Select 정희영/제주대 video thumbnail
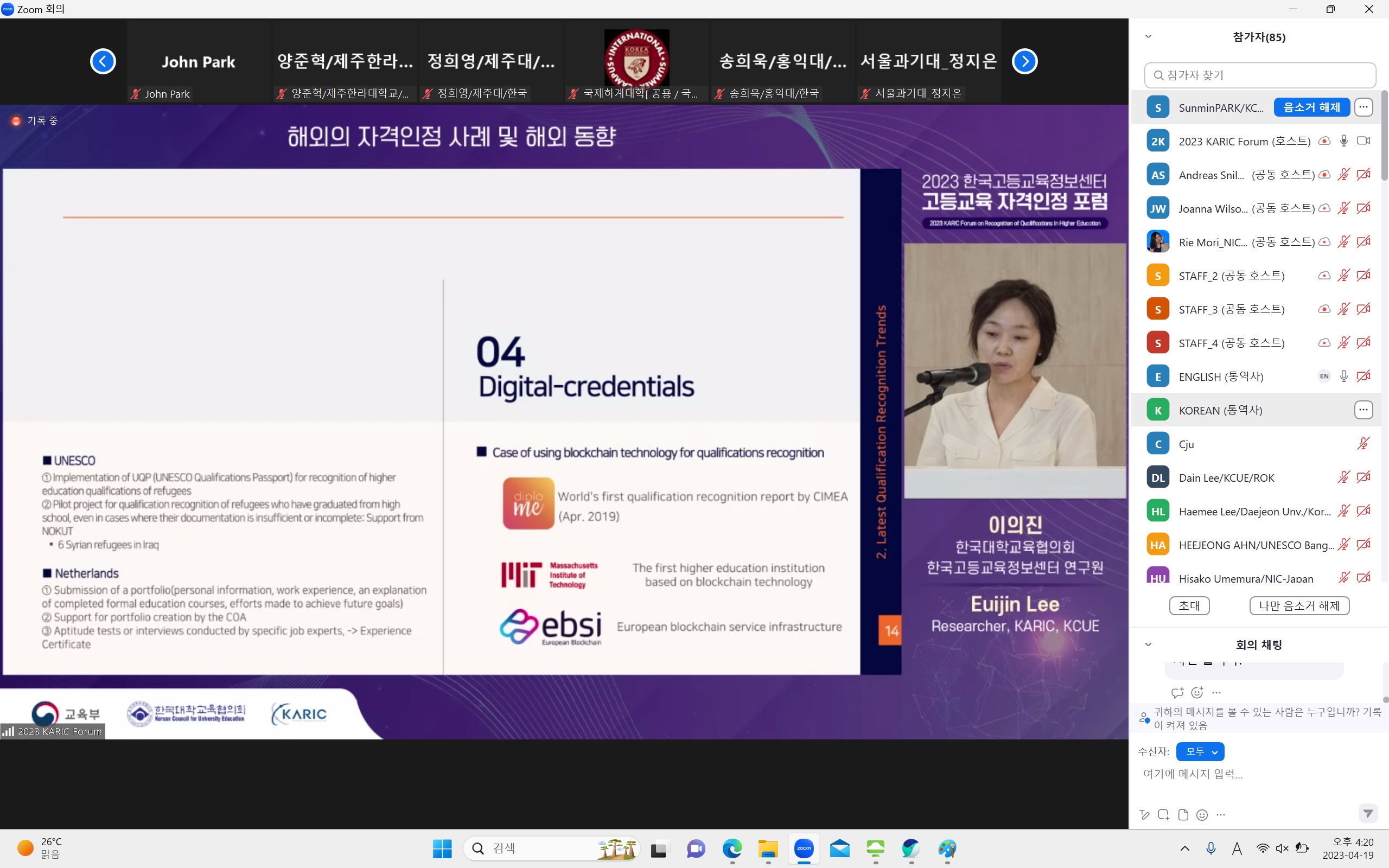1389x868 pixels. (x=490, y=61)
